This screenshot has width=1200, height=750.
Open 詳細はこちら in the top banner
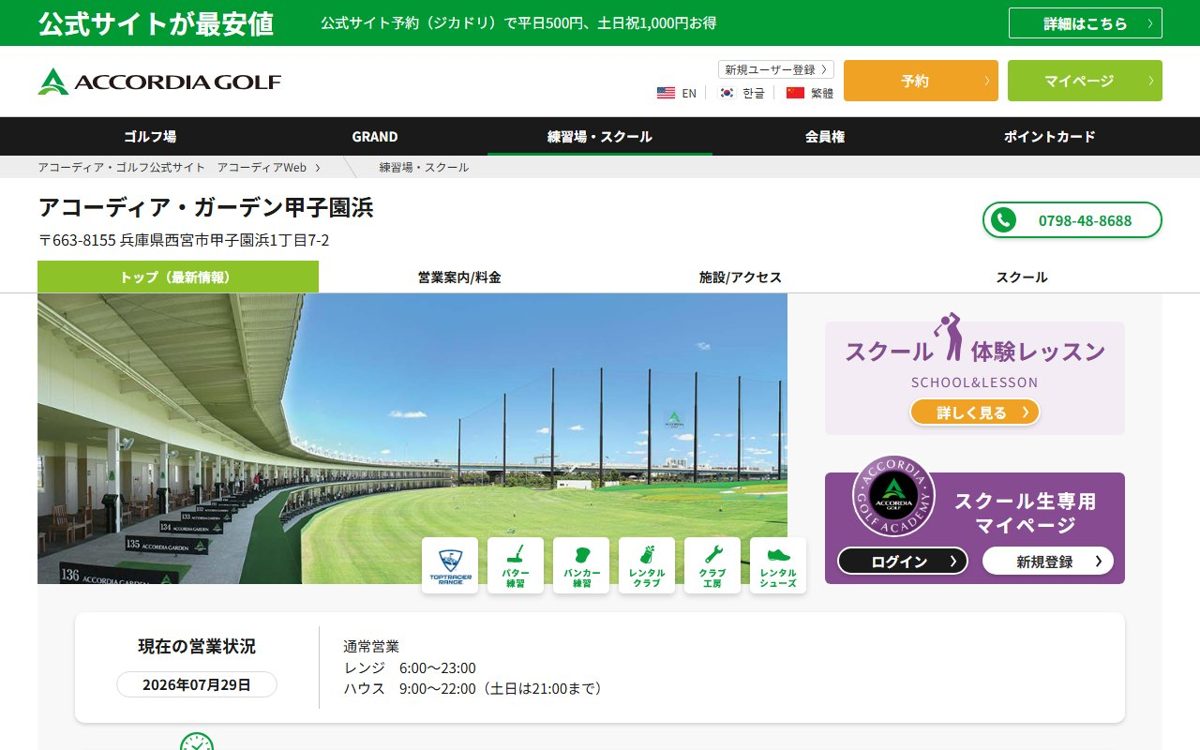(1085, 23)
